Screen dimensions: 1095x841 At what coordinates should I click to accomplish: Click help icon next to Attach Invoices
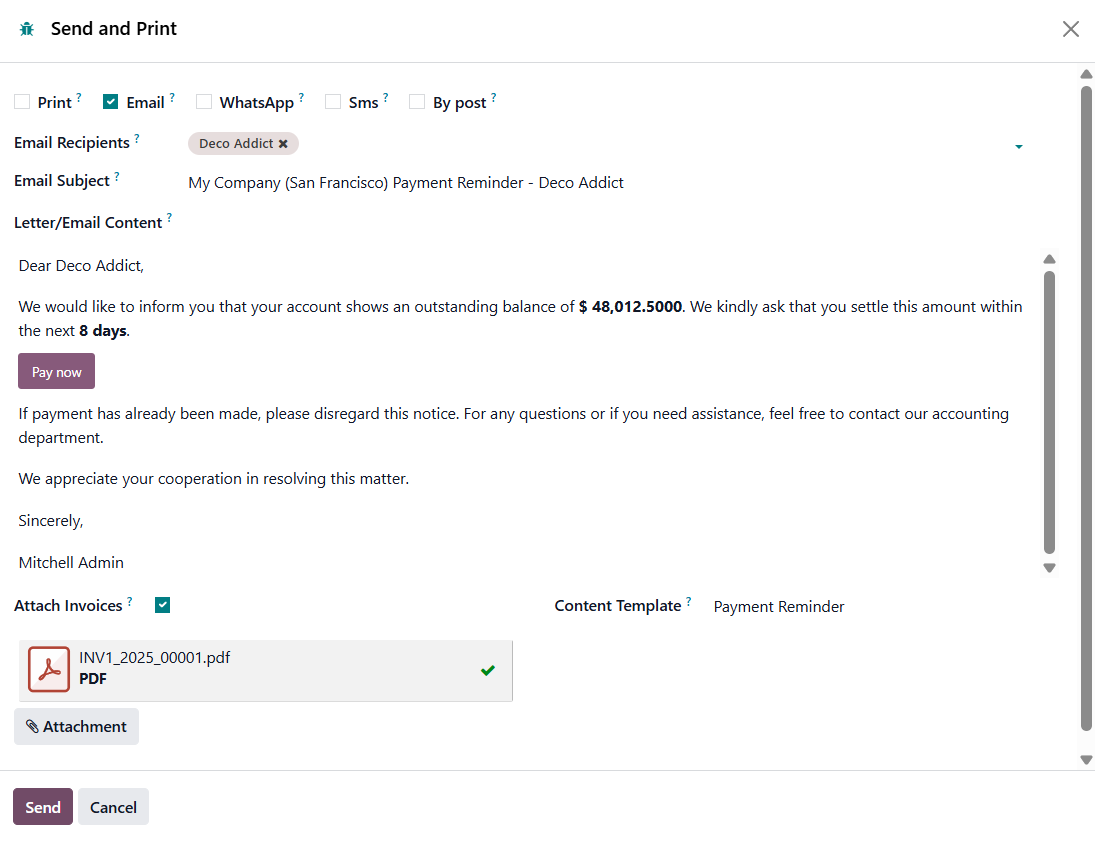[x=130, y=602]
